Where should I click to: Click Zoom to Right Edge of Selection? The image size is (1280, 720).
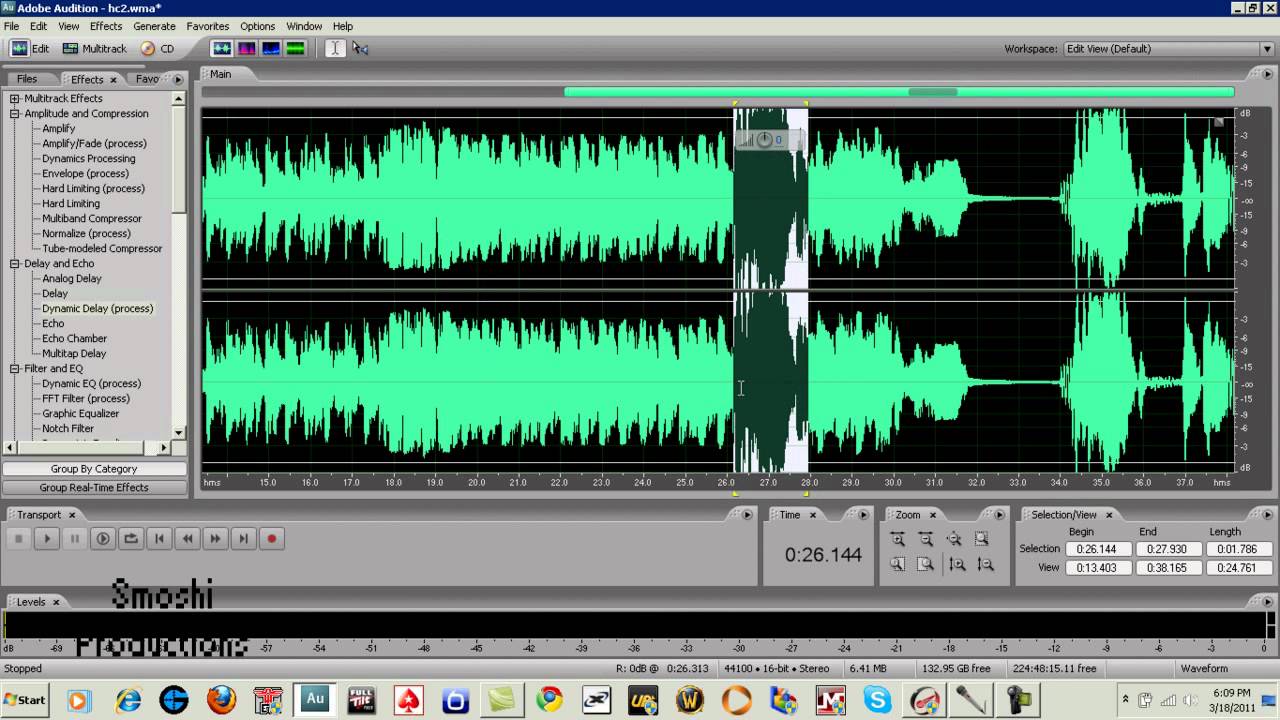(925, 564)
